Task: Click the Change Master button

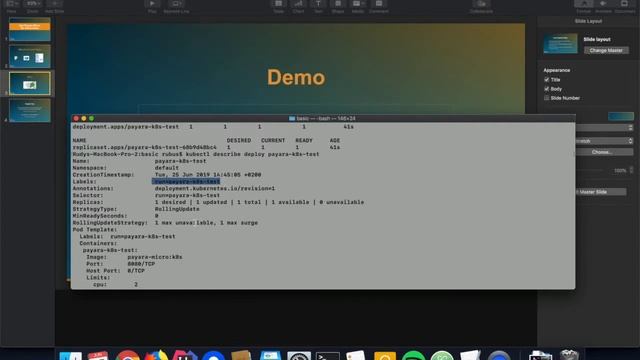Action: pyautogui.click(x=606, y=51)
